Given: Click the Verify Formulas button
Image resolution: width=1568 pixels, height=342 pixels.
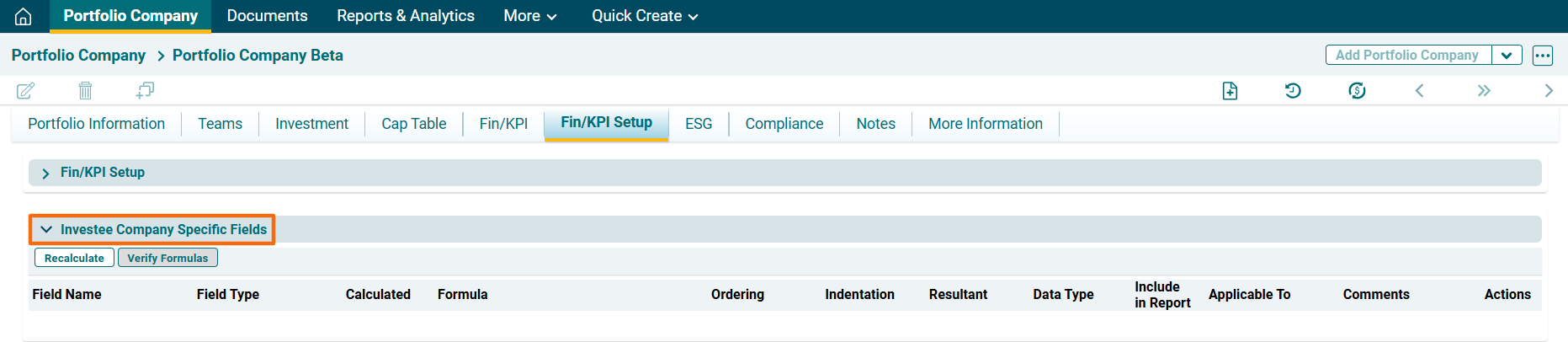Looking at the screenshot, I should (167, 258).
